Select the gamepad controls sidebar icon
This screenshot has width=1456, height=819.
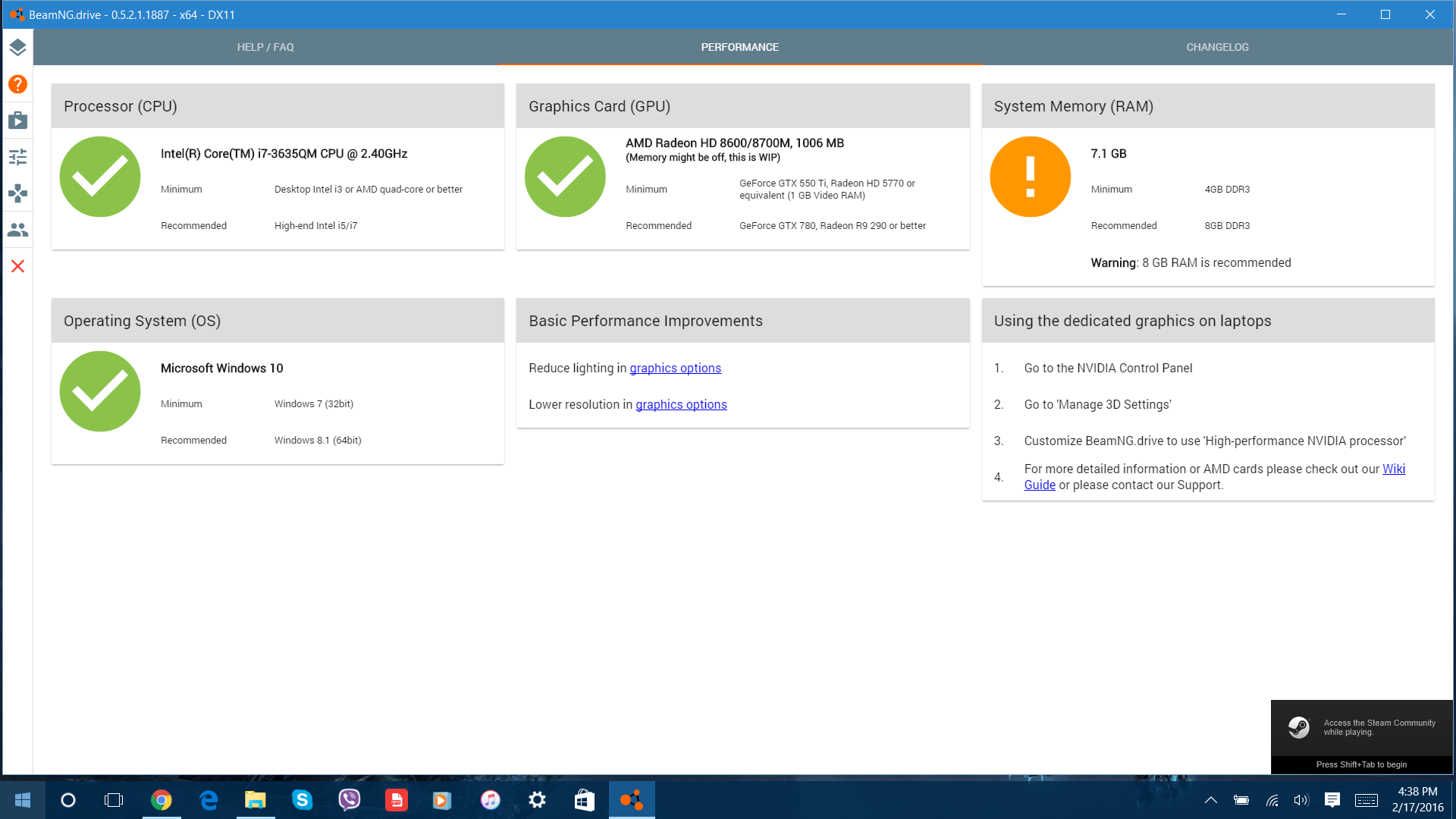[x=17, y=193]
